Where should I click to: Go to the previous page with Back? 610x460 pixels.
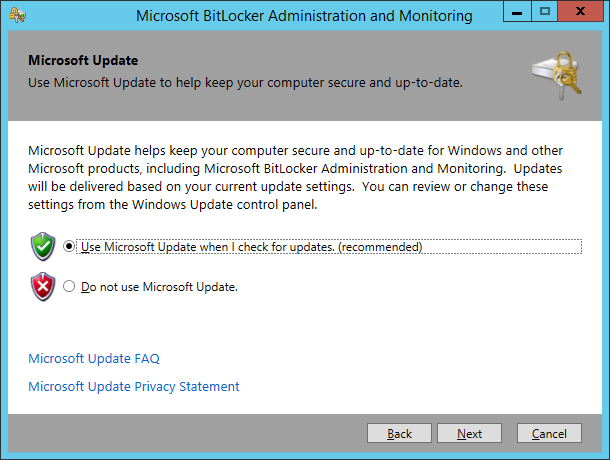click(399, 433)
